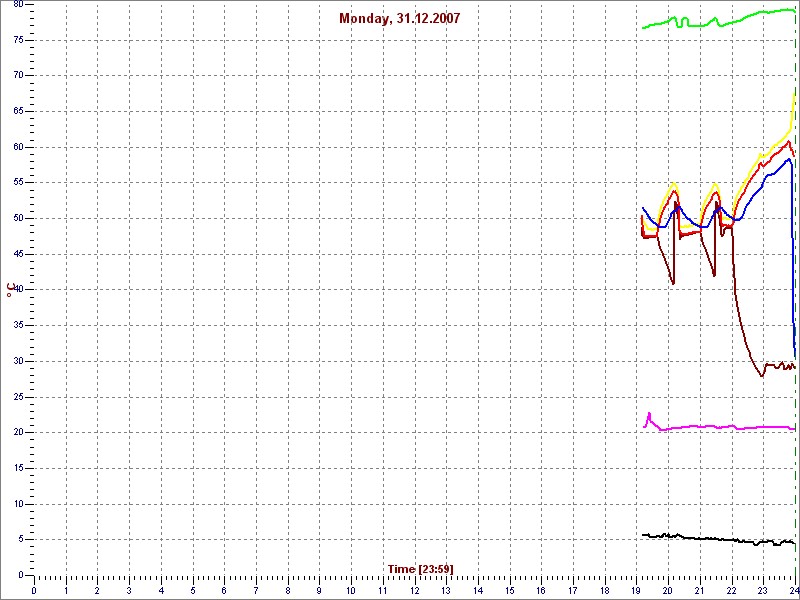
Task: Click the x-axis hour label 6
Action: pyautogui.click(x=224, y=592)
